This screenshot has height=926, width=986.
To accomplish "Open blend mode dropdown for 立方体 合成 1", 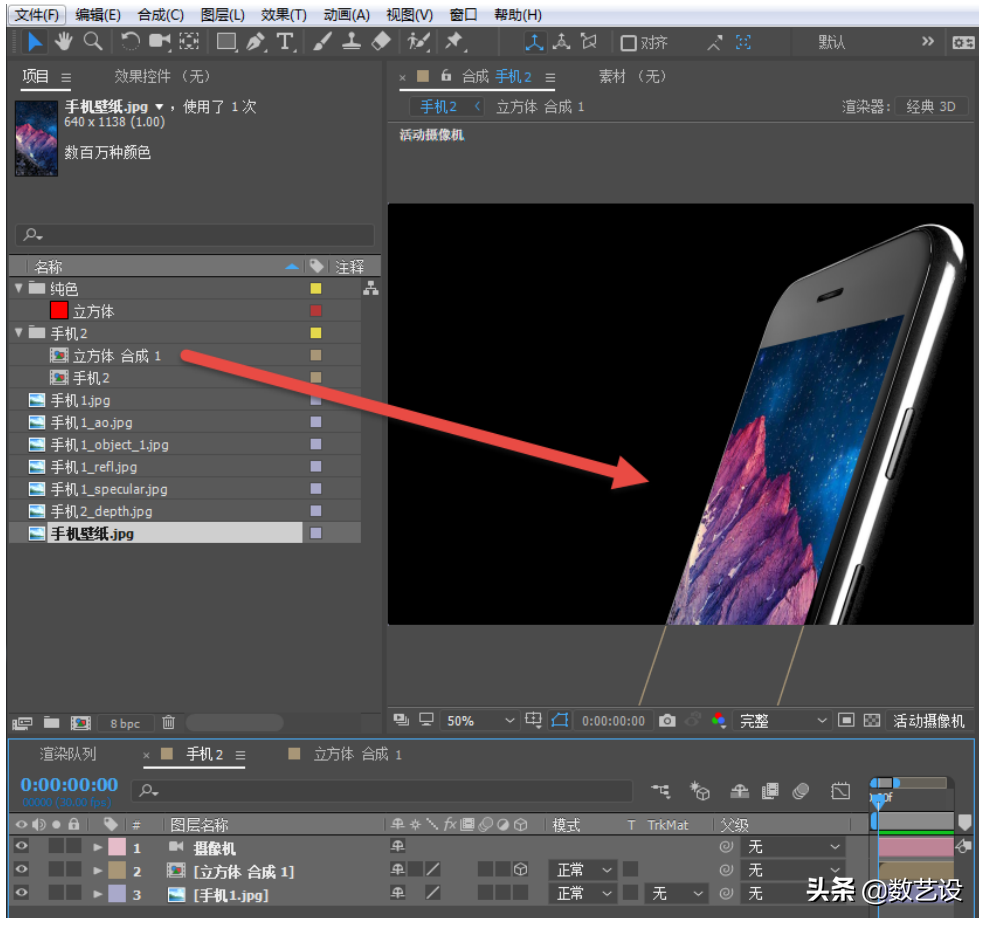I will click(x=582, y=870).
